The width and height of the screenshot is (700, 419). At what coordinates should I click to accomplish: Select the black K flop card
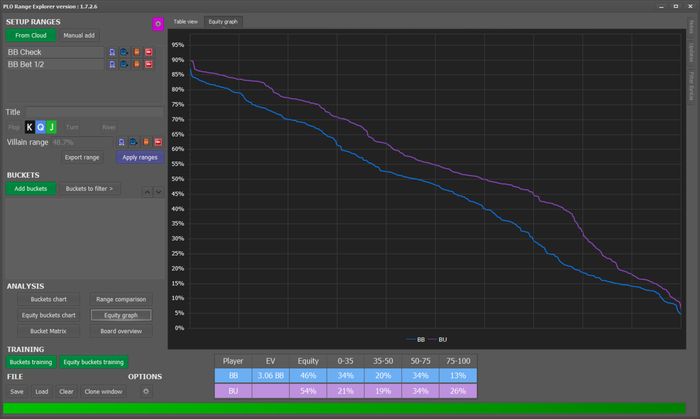tap(30, 127)
